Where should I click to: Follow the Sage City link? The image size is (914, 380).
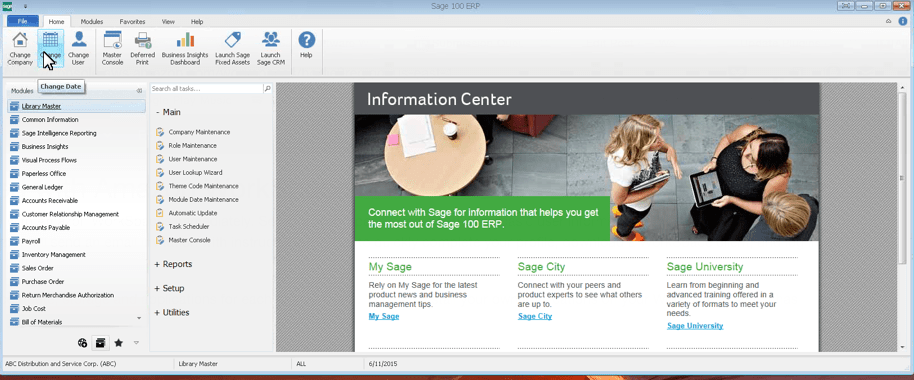[535, 316]
